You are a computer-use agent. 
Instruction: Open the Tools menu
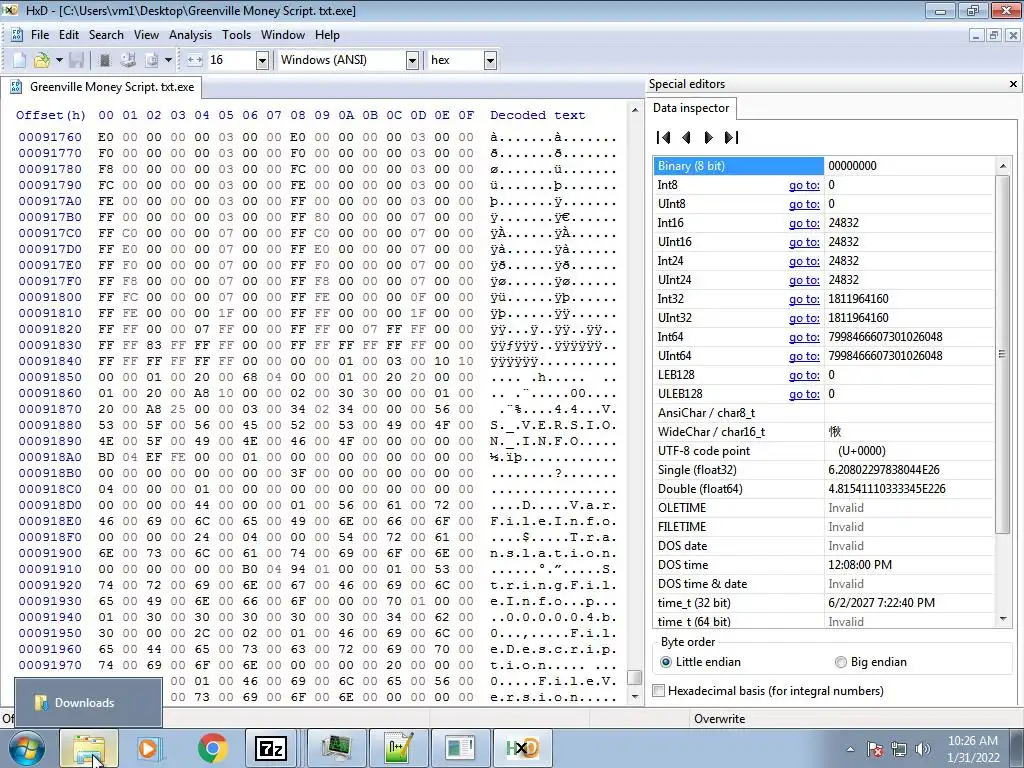(236, 35)
